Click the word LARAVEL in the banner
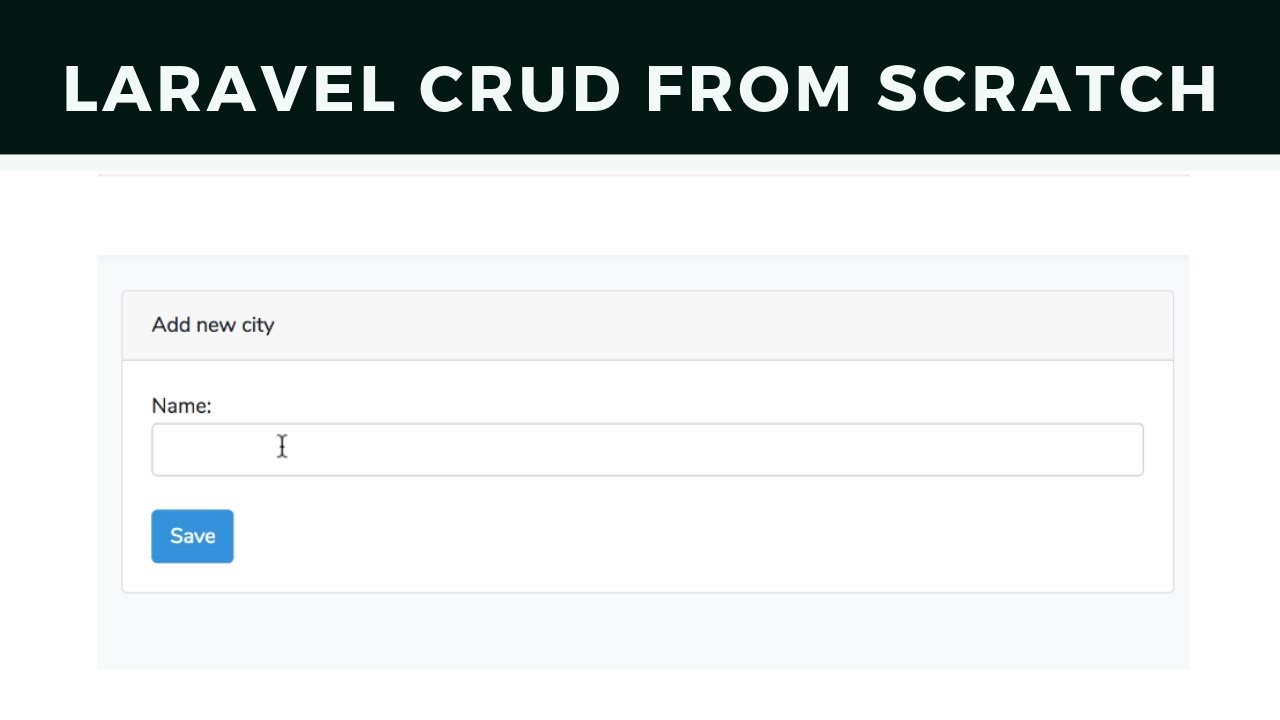 [x=230, y=89]
